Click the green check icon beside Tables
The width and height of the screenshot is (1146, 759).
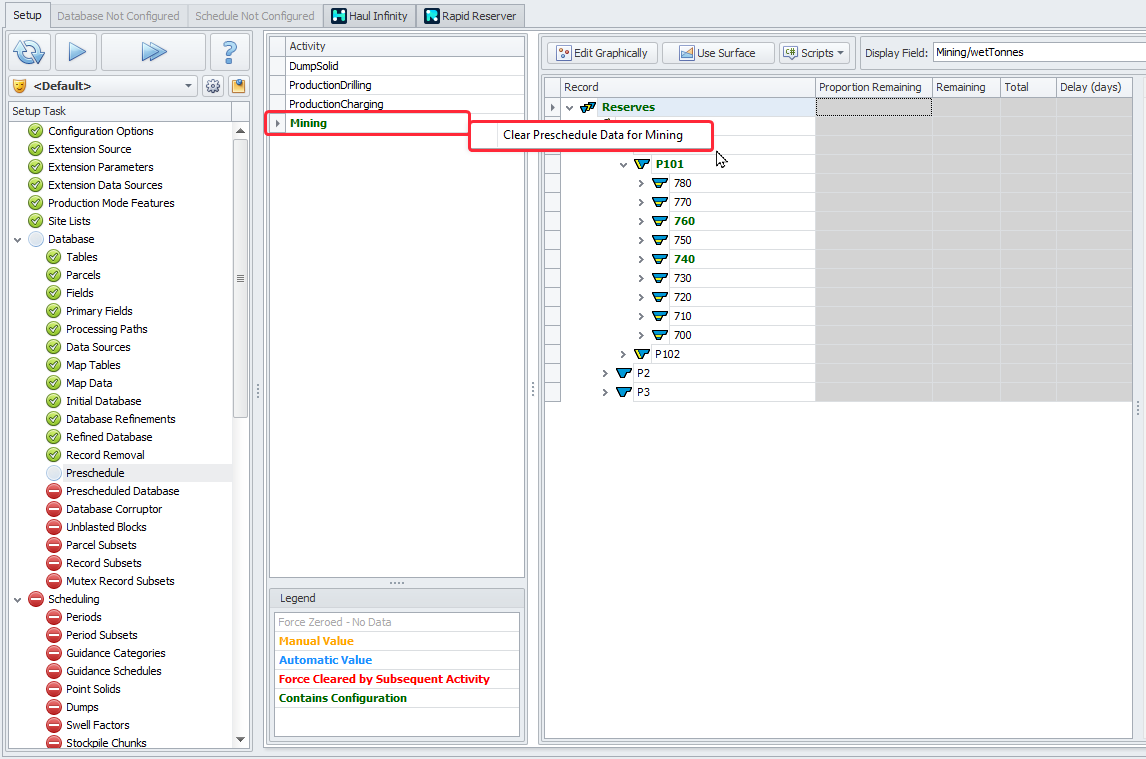click(54, 257)
